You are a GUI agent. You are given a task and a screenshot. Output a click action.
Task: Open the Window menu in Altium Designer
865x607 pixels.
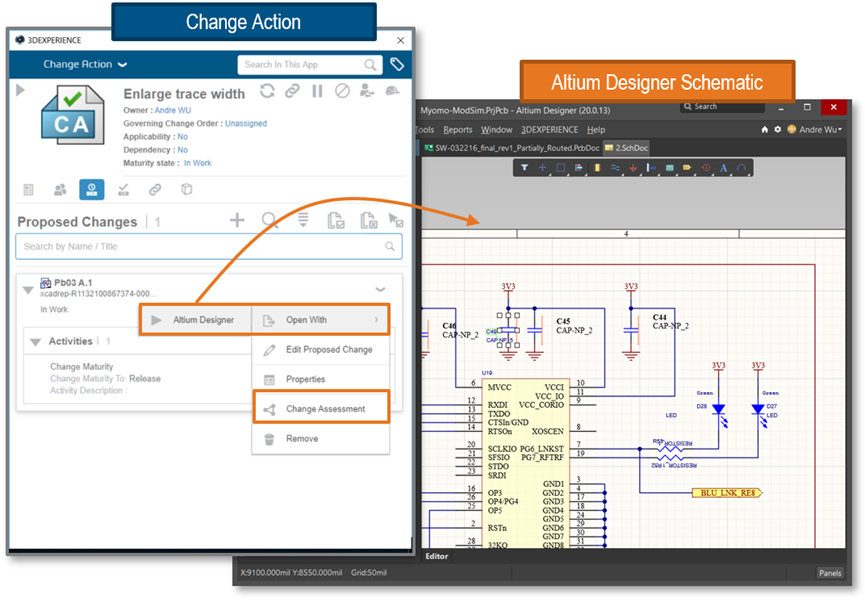496,130
